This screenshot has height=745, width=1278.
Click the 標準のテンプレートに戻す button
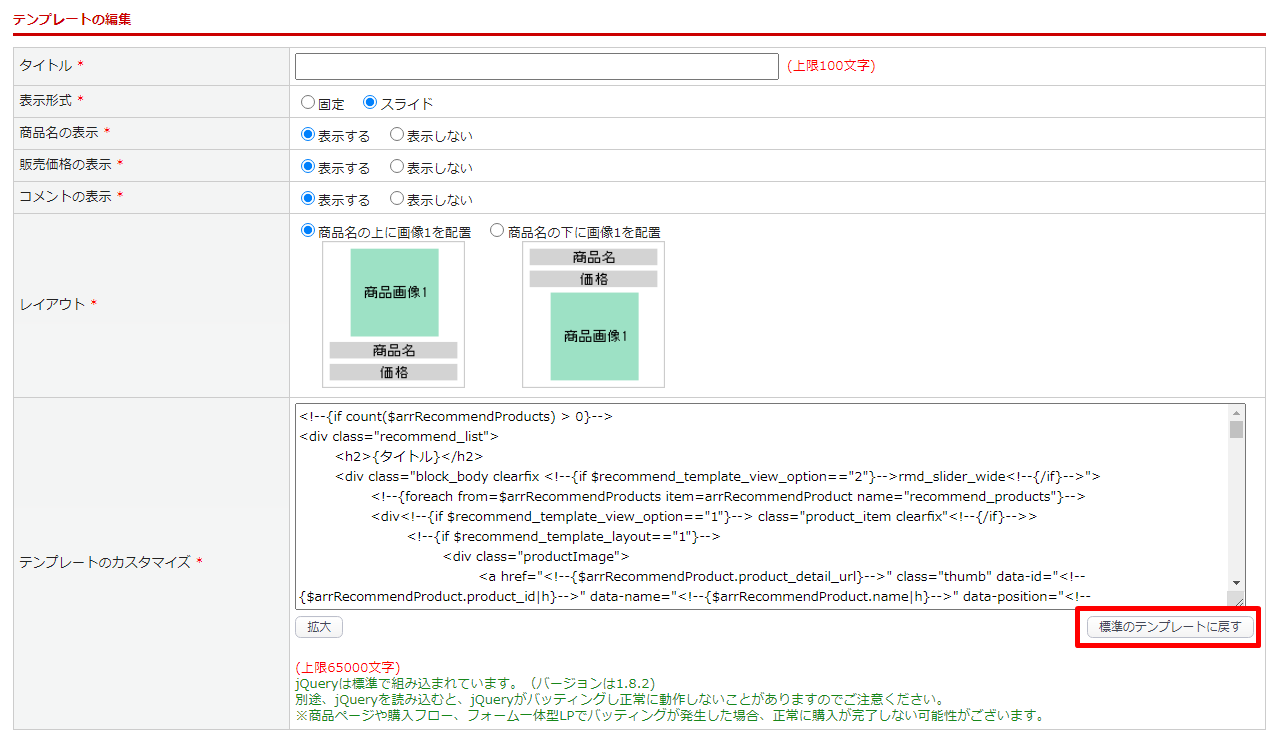[x=1169, y=627]
